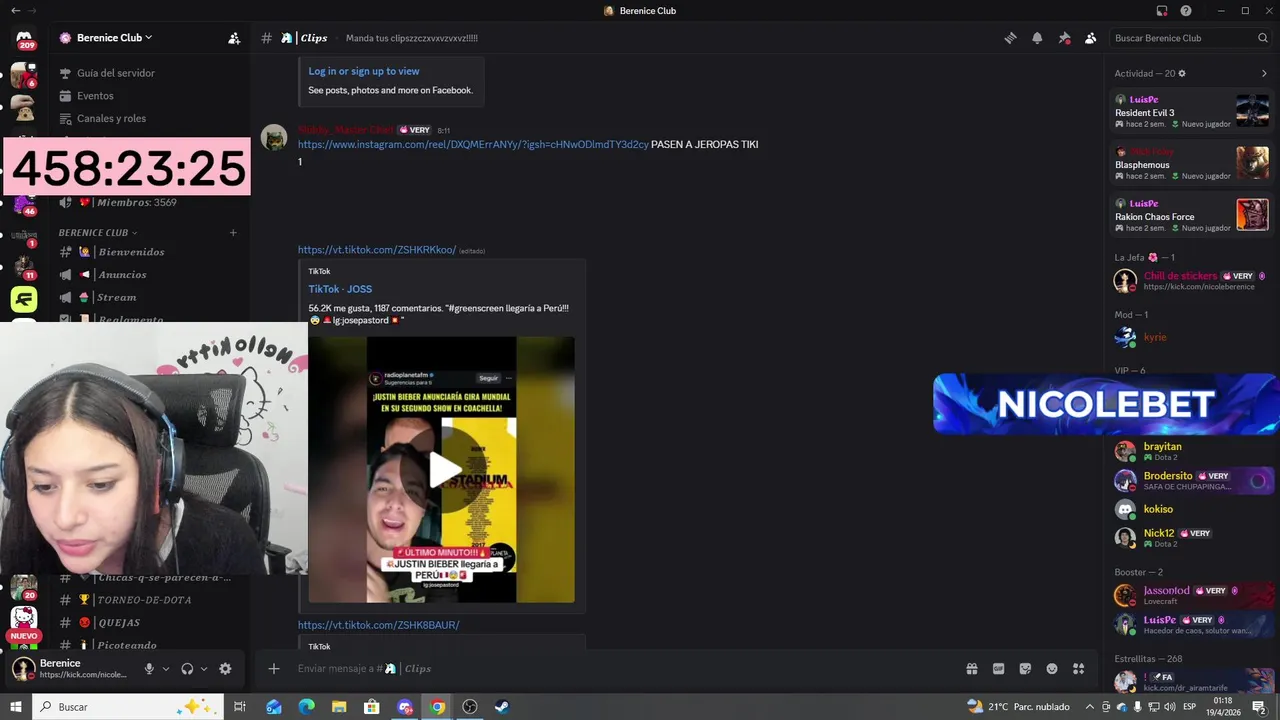Send a gift icon in message bar
Screen dimensions: 1280x720
point(971,669)
